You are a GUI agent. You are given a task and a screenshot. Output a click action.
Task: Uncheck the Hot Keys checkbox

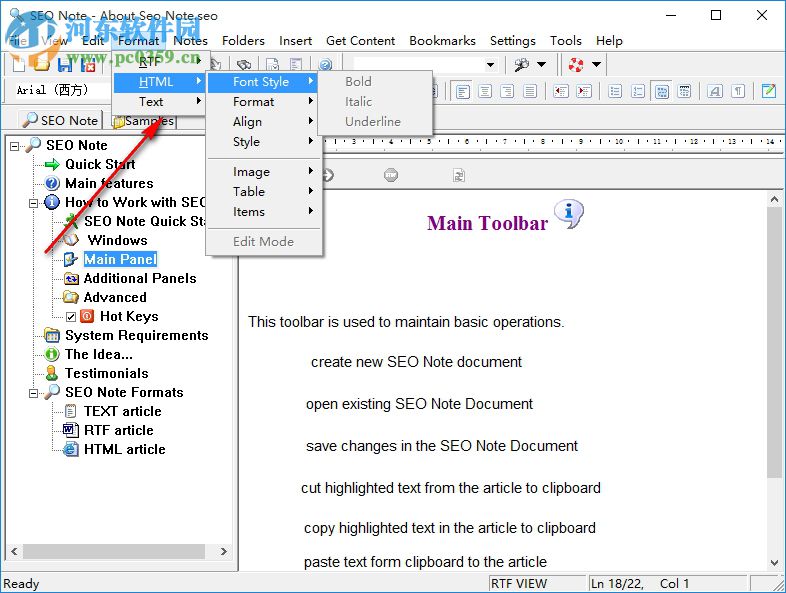[x=71, y=317]
